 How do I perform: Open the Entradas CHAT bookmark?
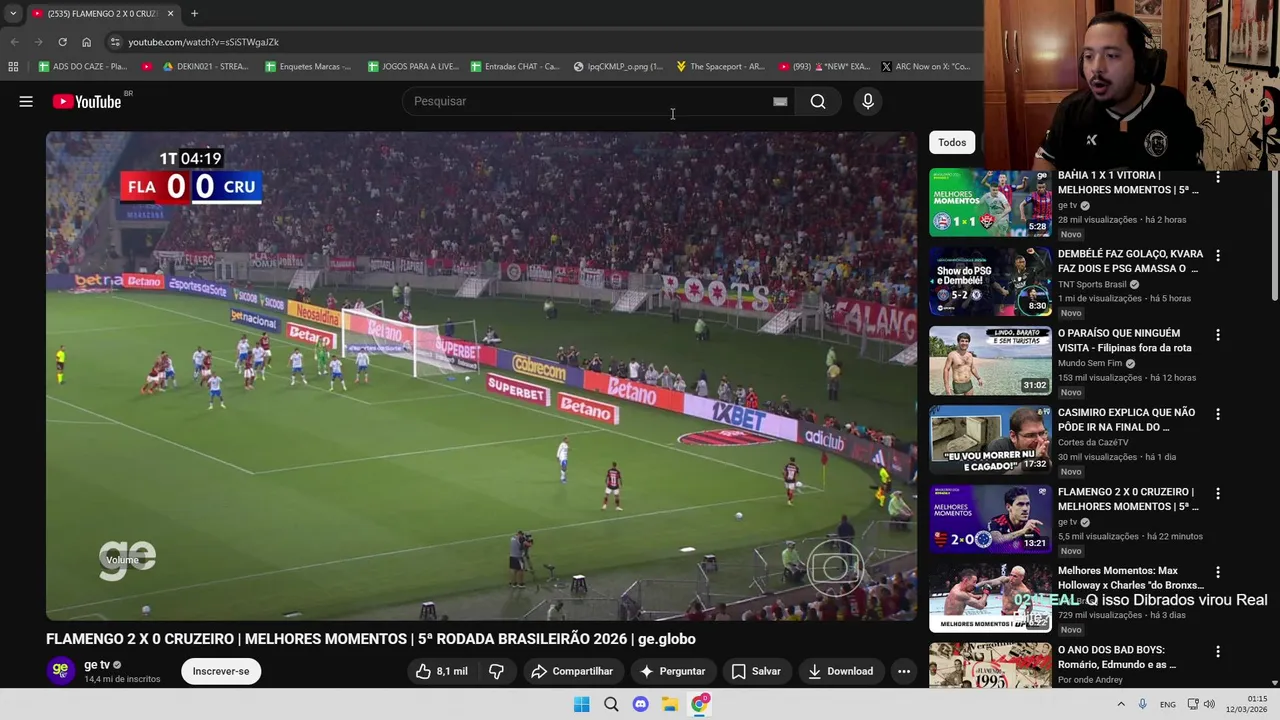click(x=514, y=66)
